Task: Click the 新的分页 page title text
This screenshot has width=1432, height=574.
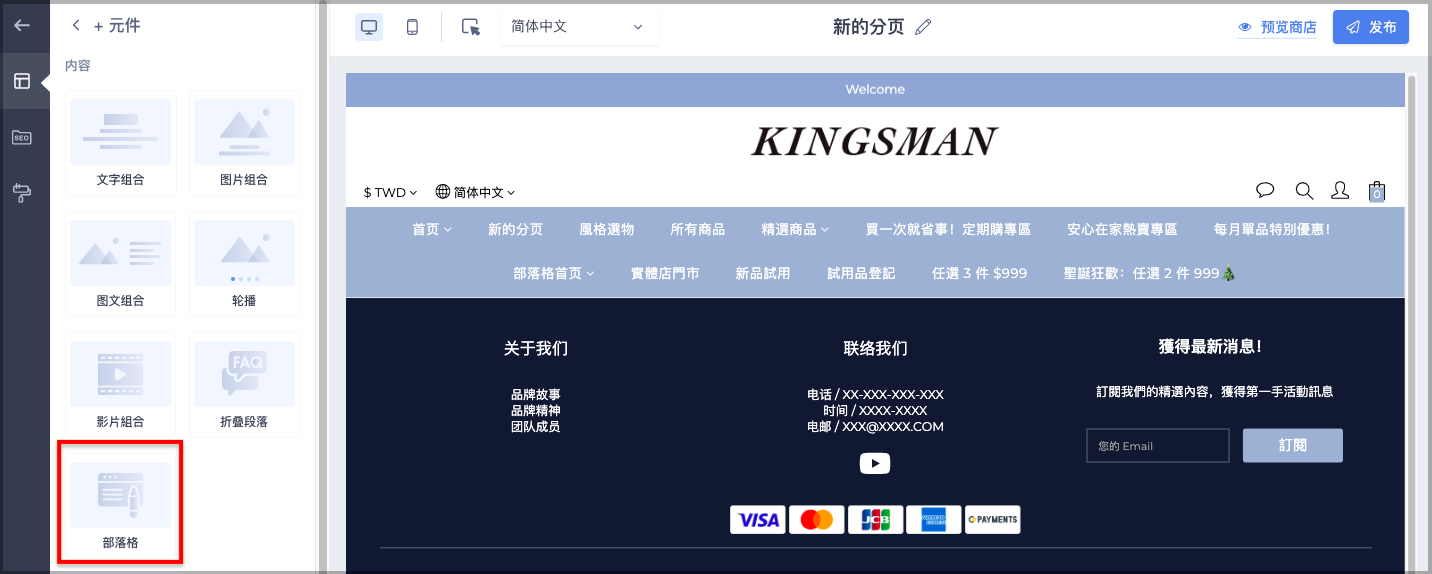Action: (x=868, y=27)
